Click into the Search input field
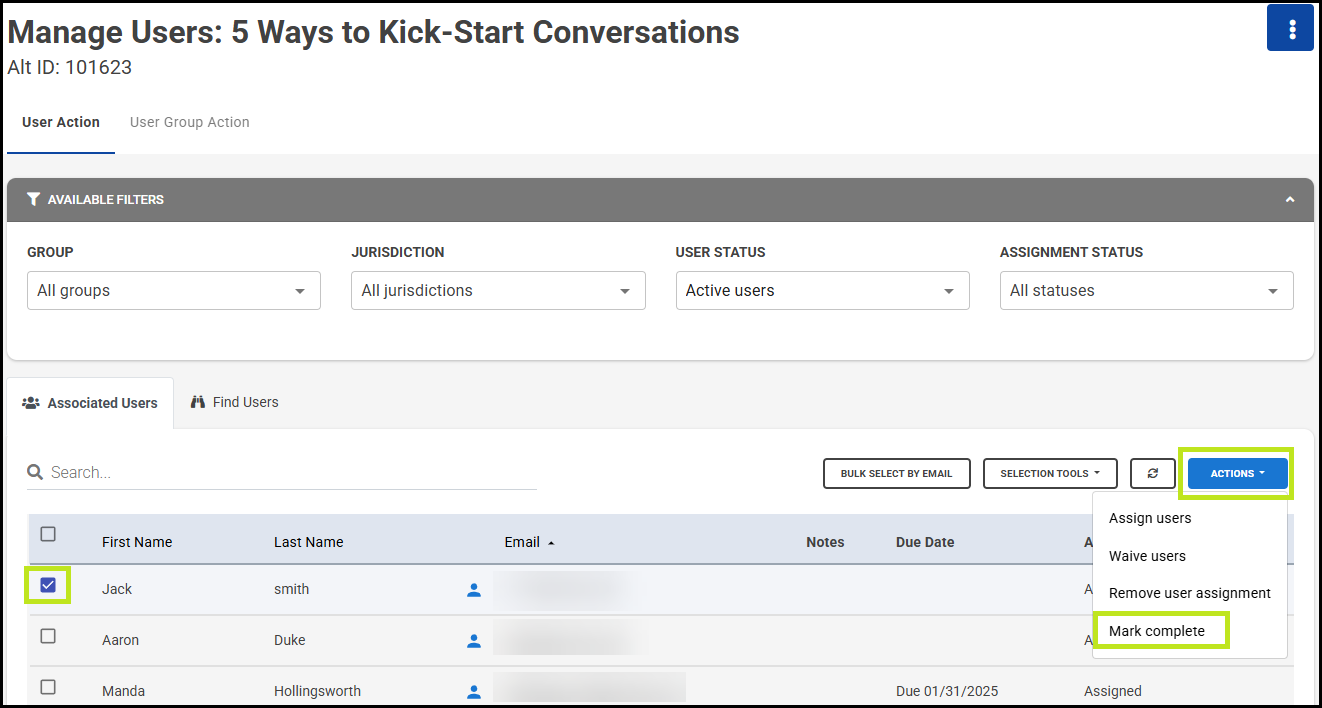 [x=290, y=472]
